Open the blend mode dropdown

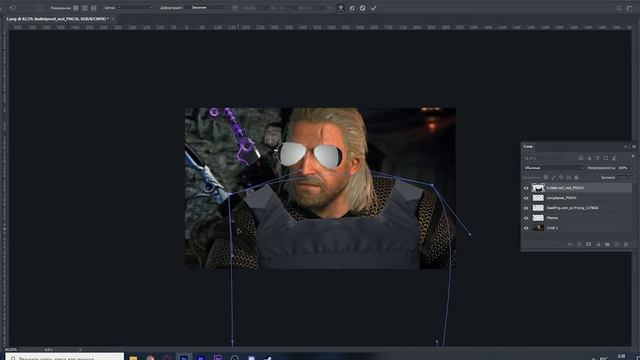pyautogui.click(x=554, y=168)
